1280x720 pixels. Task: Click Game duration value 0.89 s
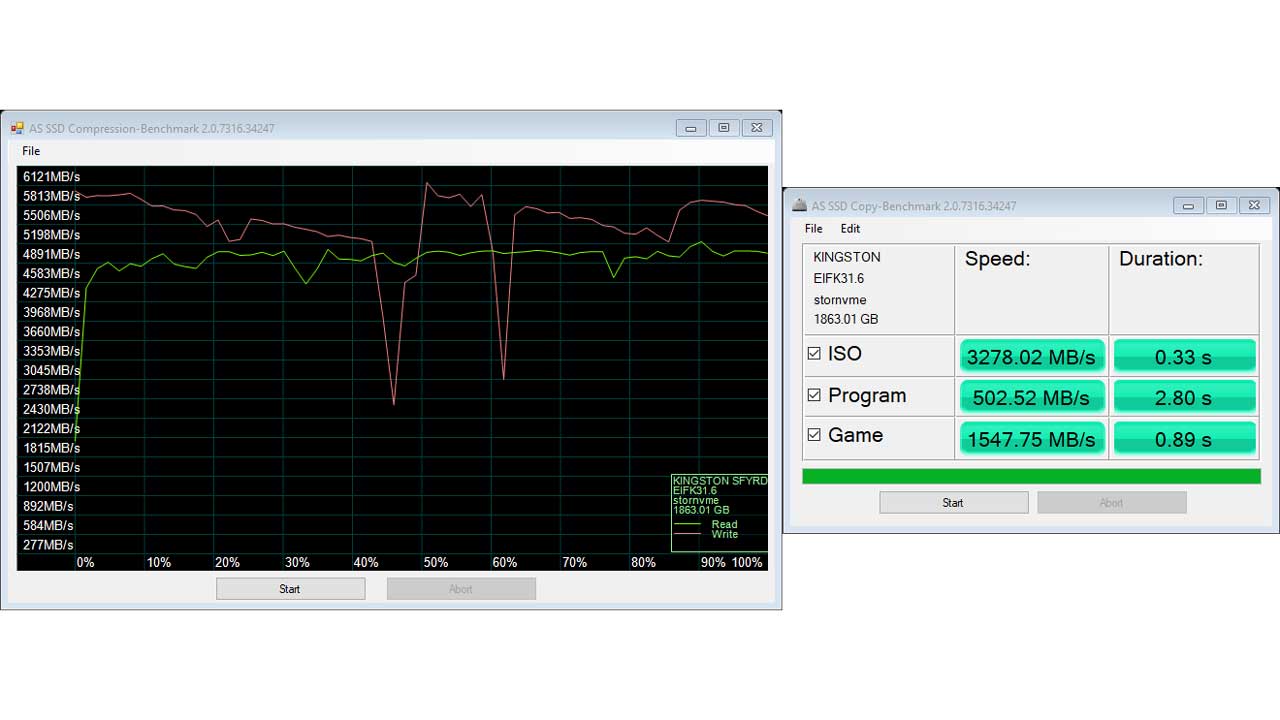click(1184, 439)
